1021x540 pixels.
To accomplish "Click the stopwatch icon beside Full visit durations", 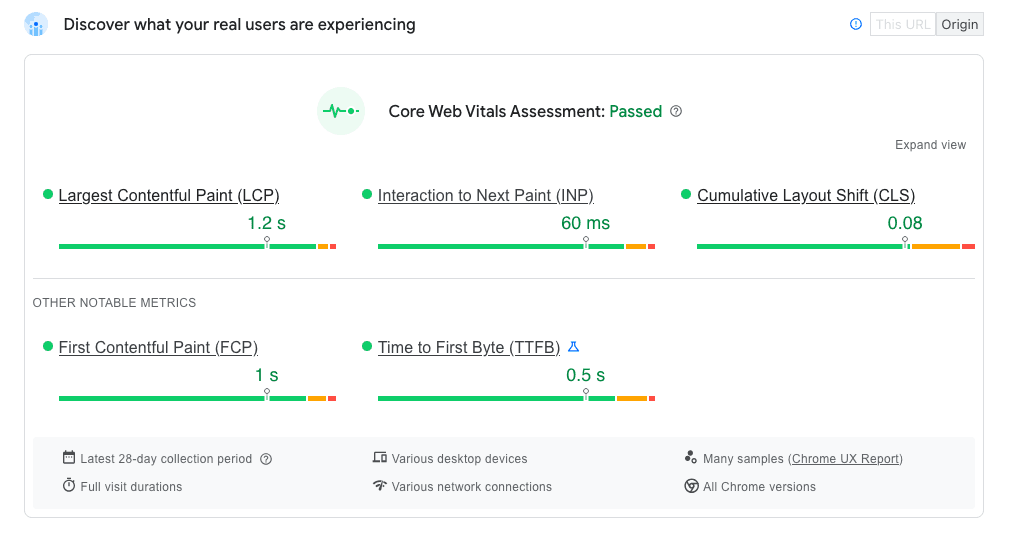I will tap(69, 485).
